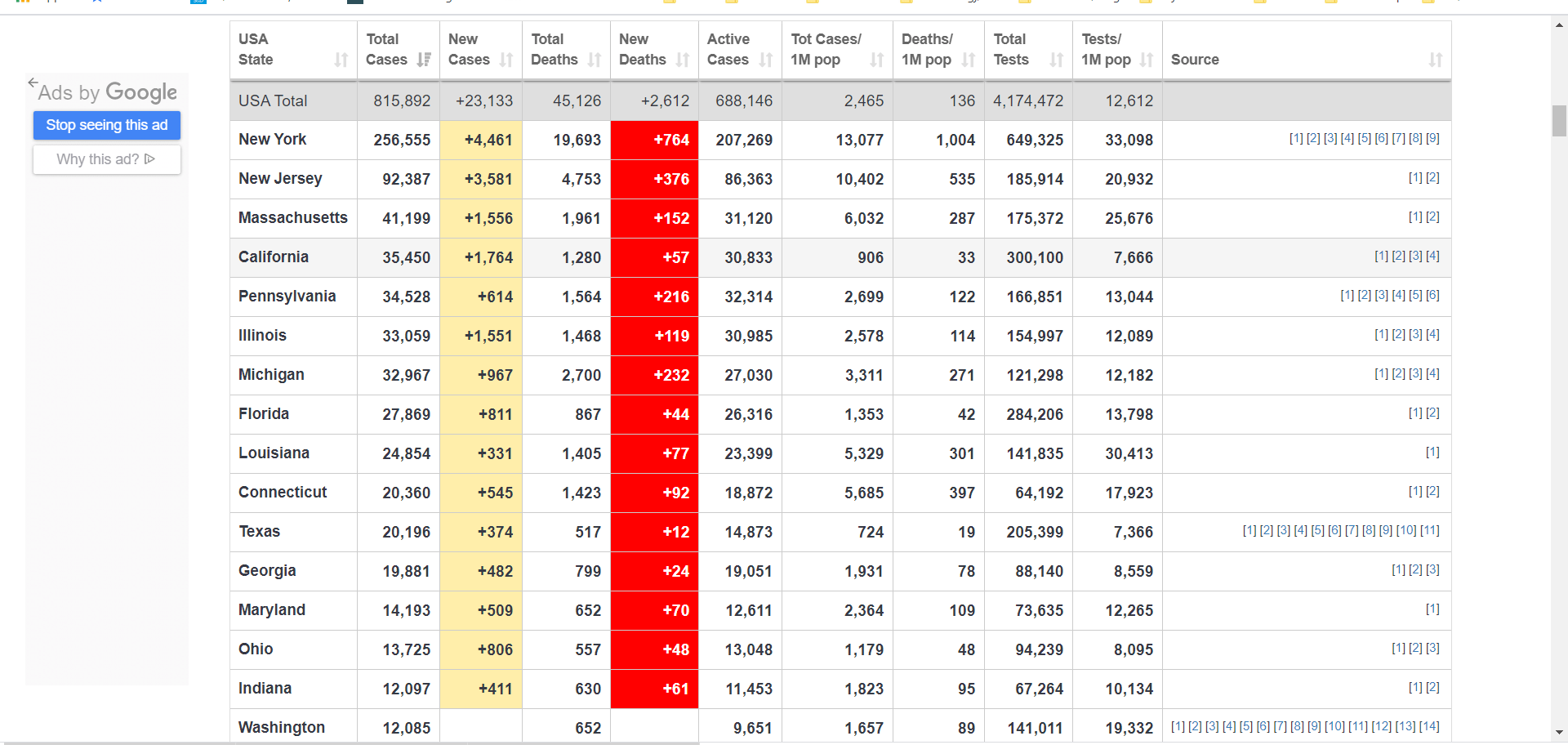Click the back arrow beside Ads by Google
Screen dimensions: 1568x745
coord(32,83)
